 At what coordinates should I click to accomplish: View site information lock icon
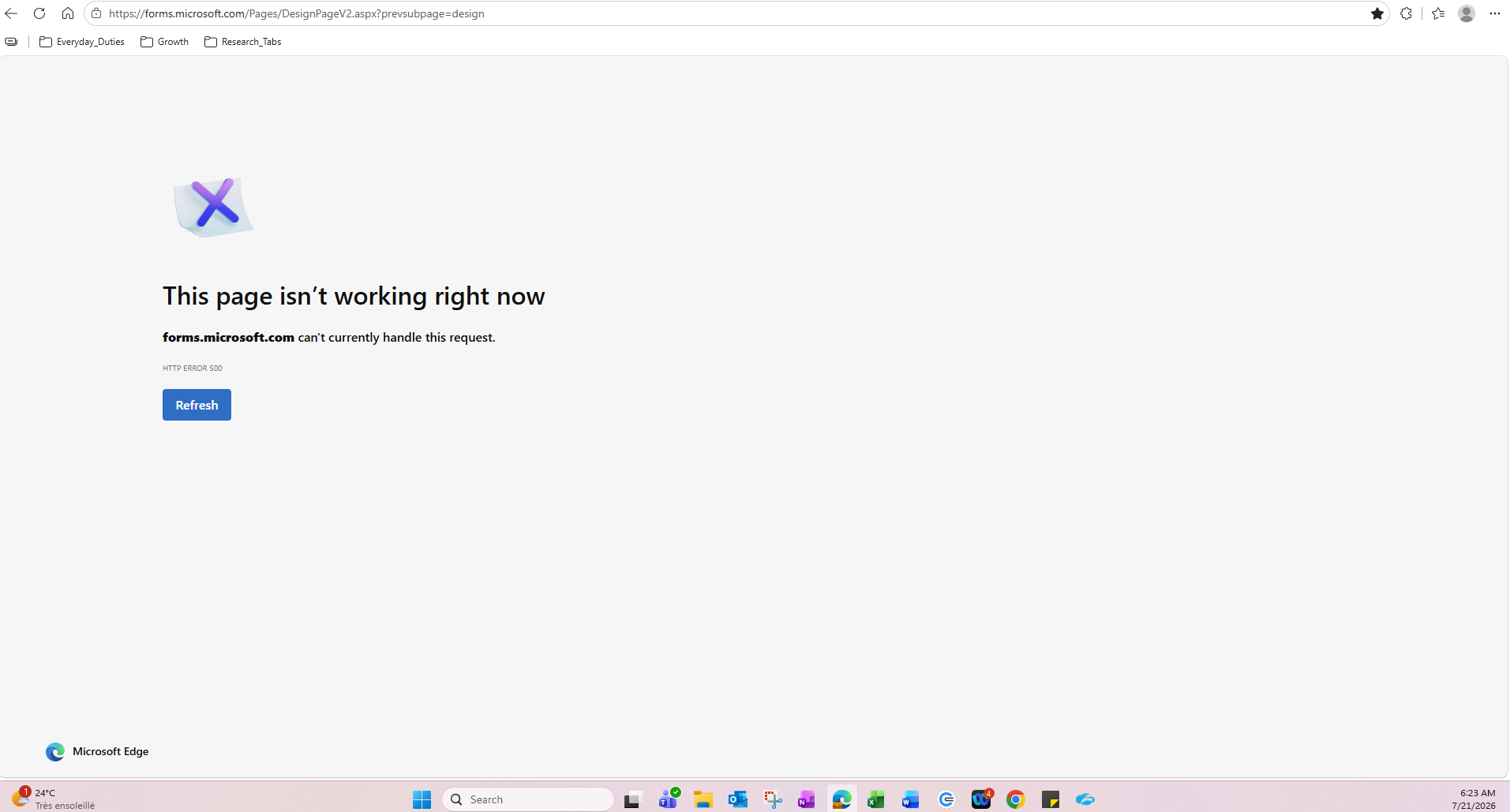(x=96, y=13)
